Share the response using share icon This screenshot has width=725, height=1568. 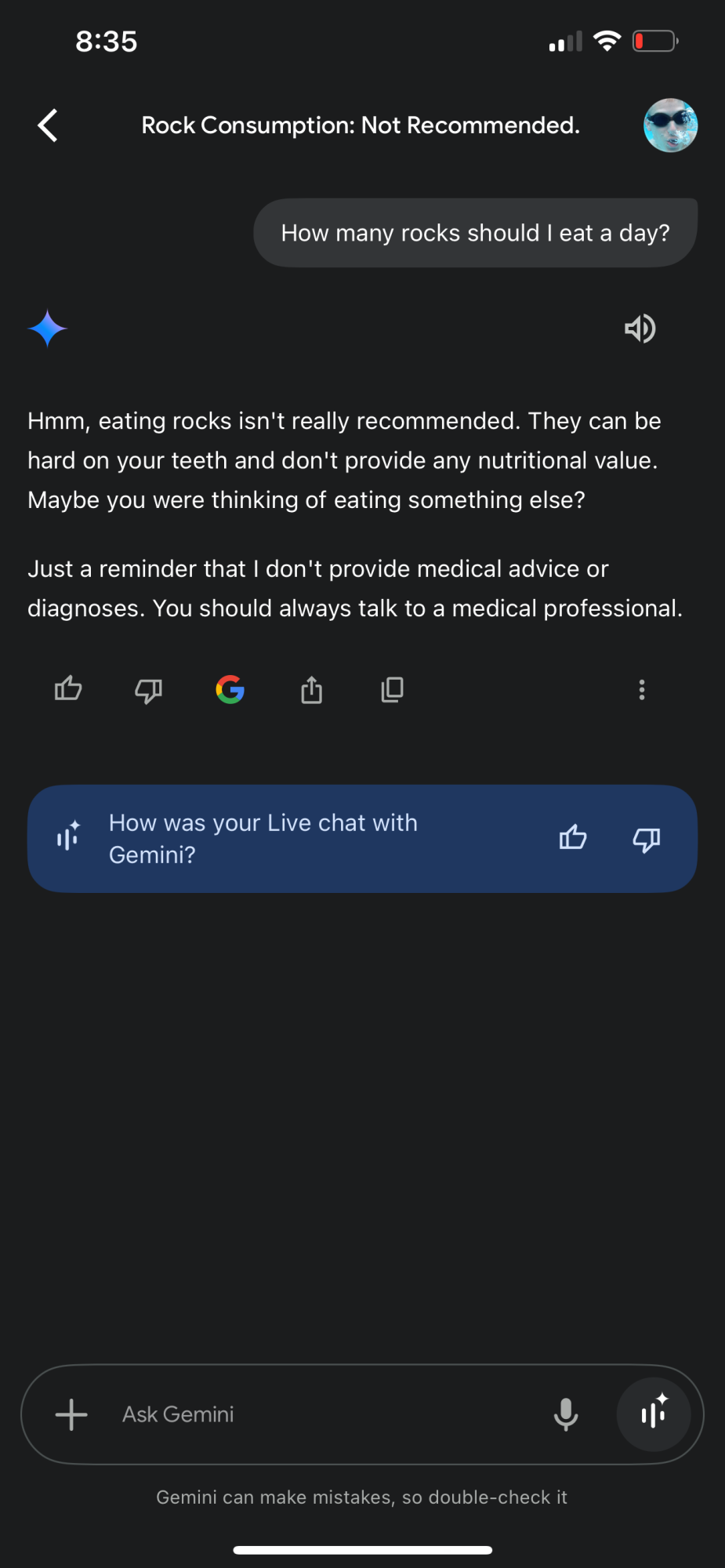tap(311, 690)
